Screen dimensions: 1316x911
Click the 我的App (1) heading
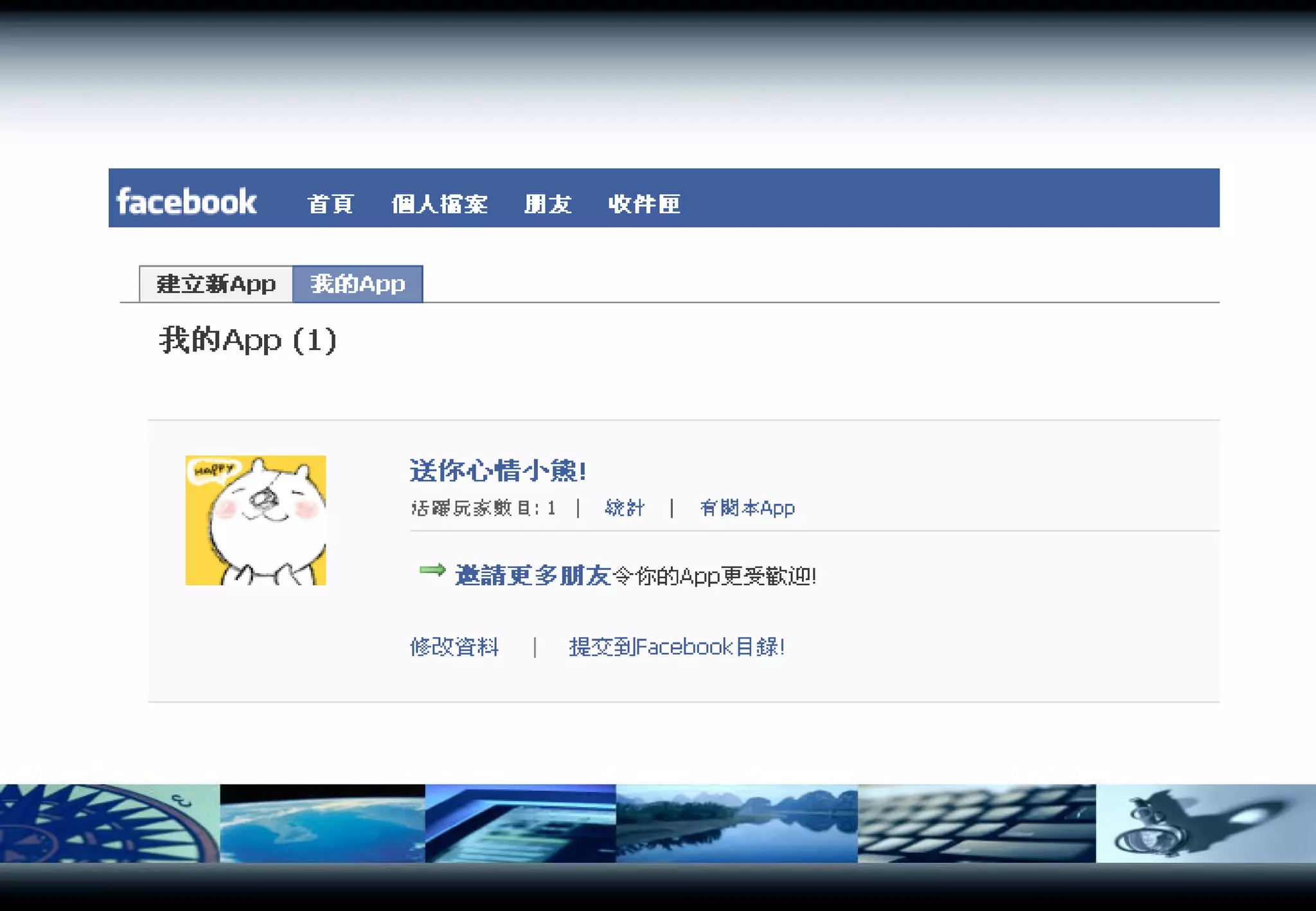pyautogui.click(x=247, y=340)
